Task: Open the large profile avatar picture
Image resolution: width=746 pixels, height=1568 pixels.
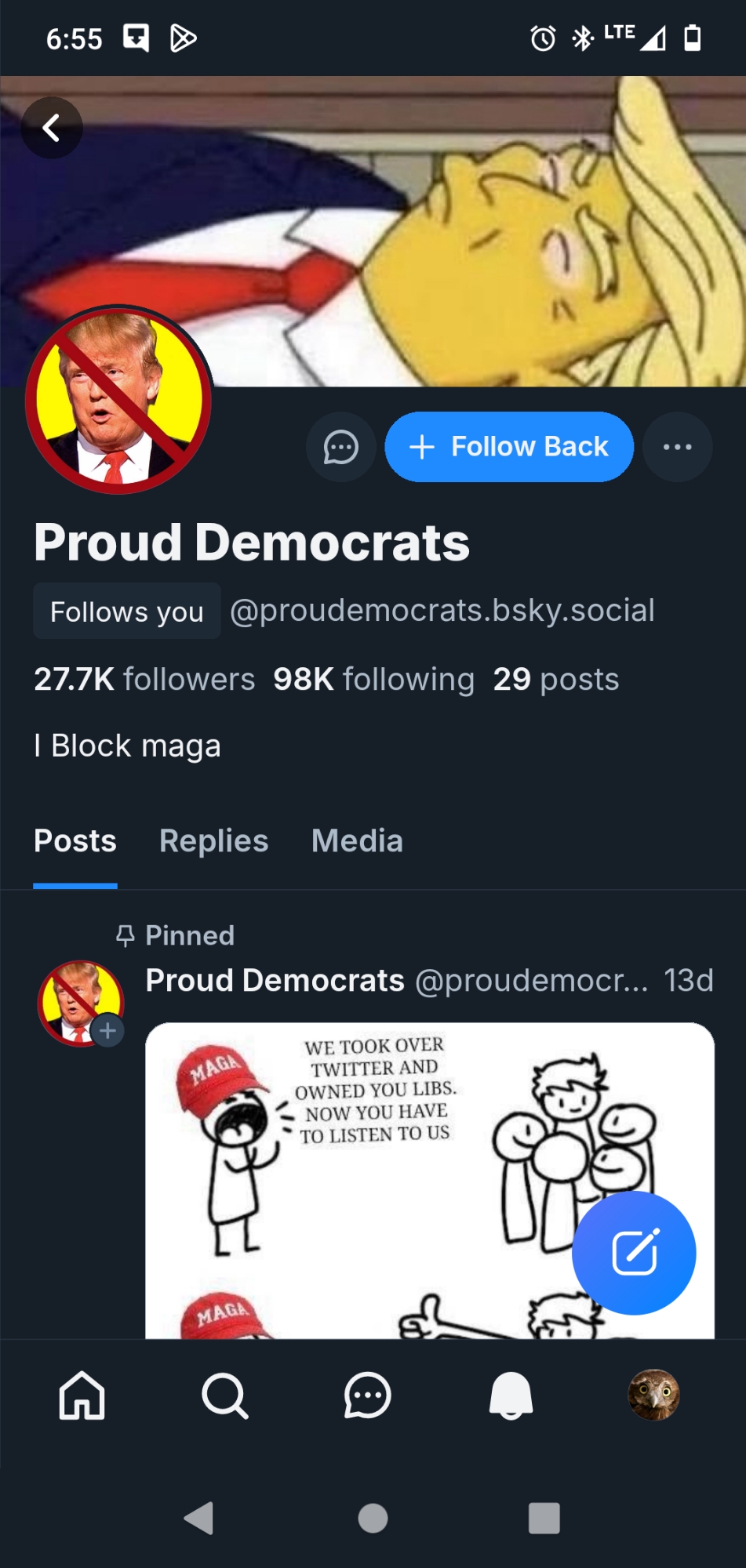Action: [118, 400]
